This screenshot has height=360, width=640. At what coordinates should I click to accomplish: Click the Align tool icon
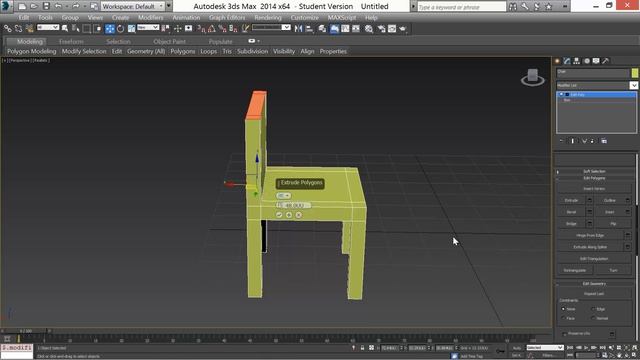tap(309, 29)
